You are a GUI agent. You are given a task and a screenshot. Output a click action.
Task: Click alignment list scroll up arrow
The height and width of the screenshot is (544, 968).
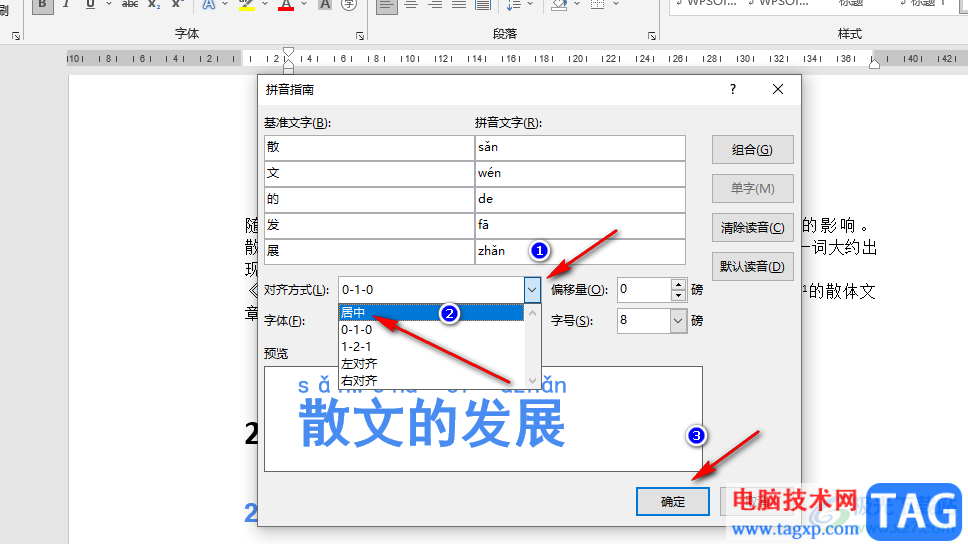(533, 312)
